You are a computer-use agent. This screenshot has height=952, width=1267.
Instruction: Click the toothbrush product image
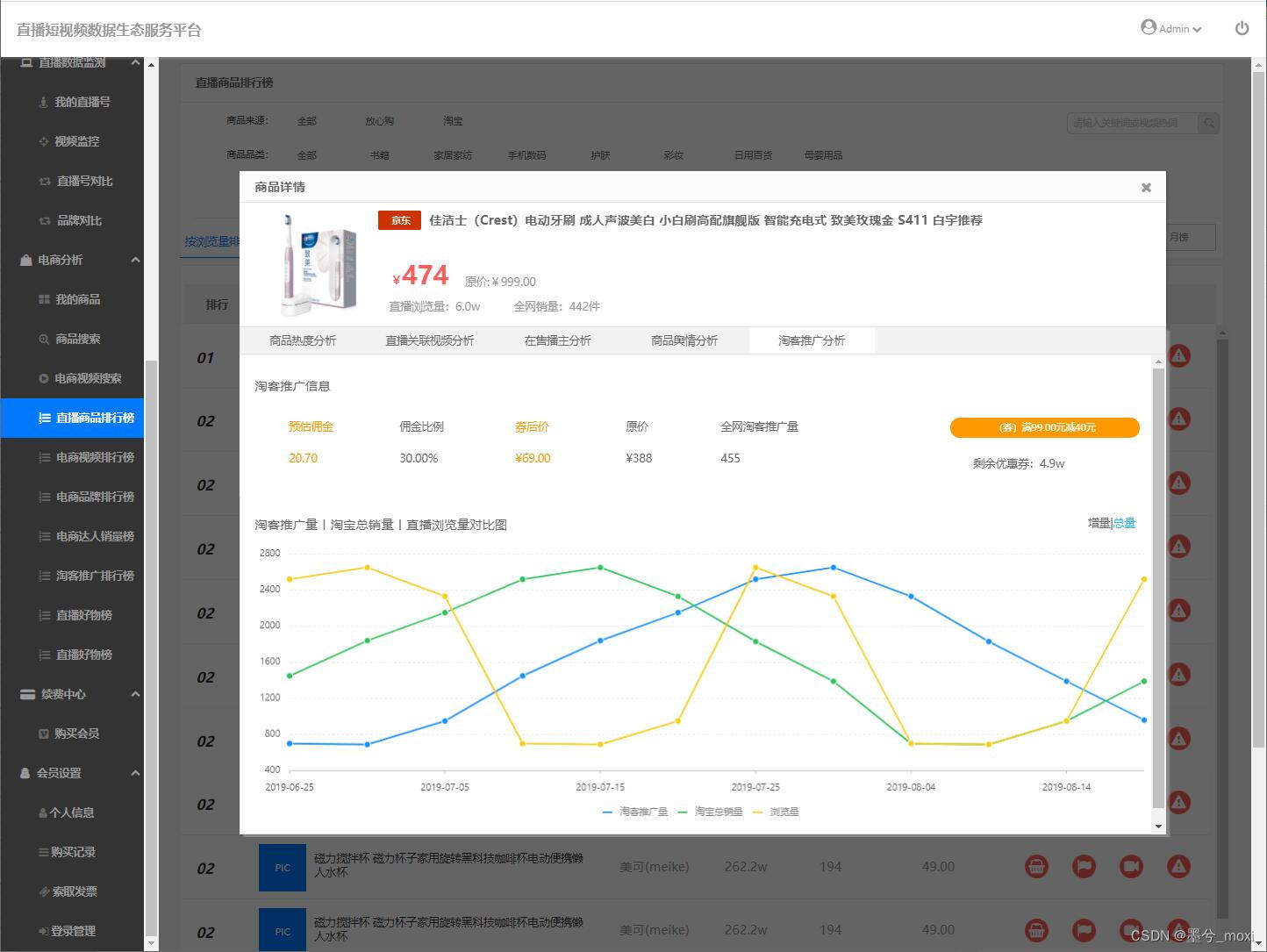click(x=319, y=264)
